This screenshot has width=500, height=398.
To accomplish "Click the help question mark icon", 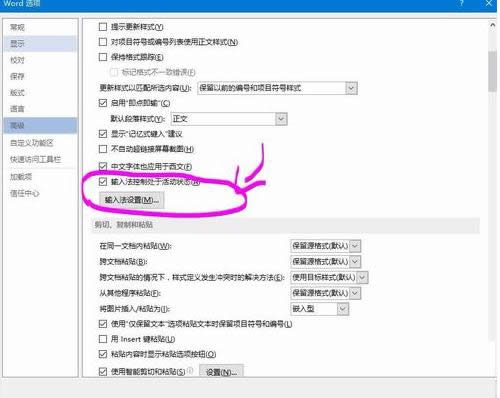I will [x=462, y=3].
